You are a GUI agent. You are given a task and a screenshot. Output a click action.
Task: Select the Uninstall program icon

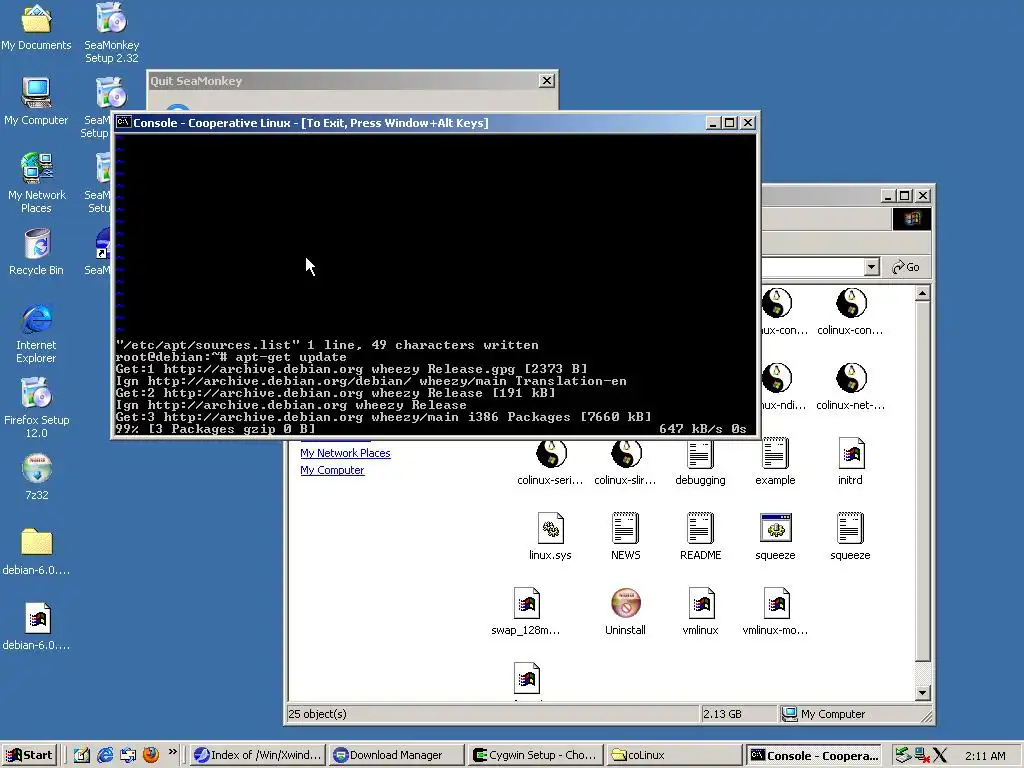coord(625,612)
